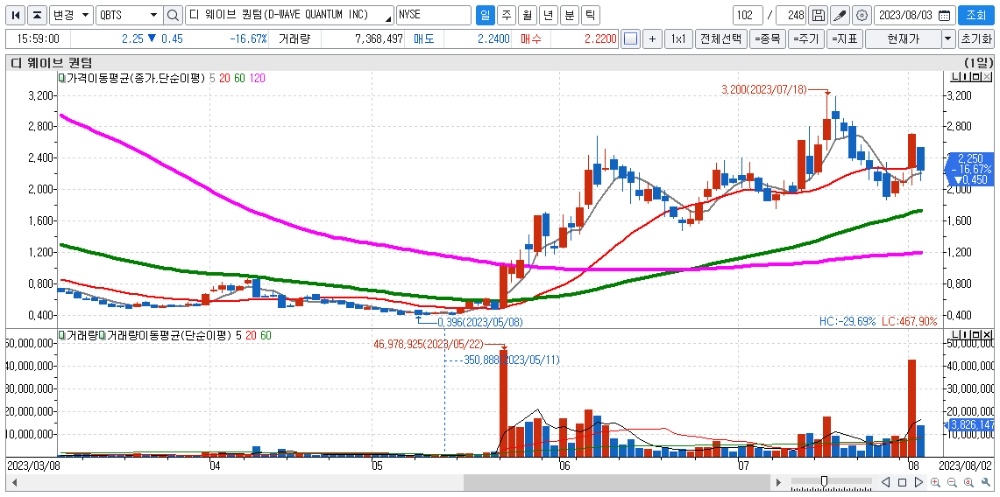Open the 변경 dropdown
The height and width of the screenshot is (497, 1000).
[71, 15]
